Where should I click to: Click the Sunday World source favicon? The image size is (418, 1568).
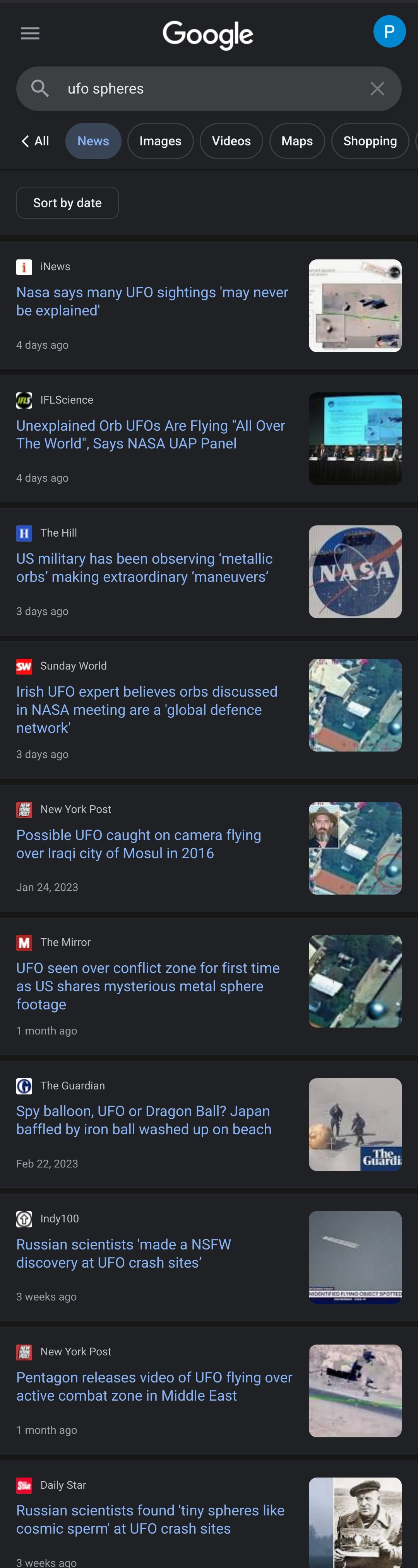click(24, 666)
